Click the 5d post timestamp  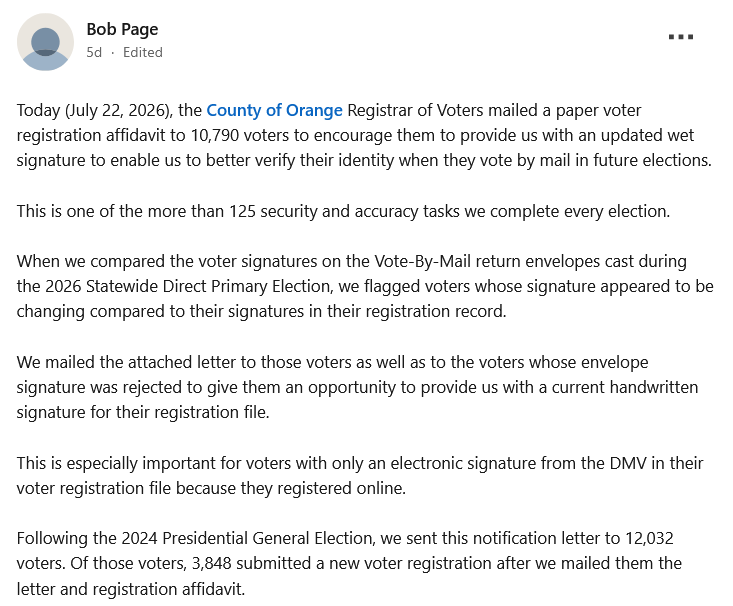click(94, 52)
